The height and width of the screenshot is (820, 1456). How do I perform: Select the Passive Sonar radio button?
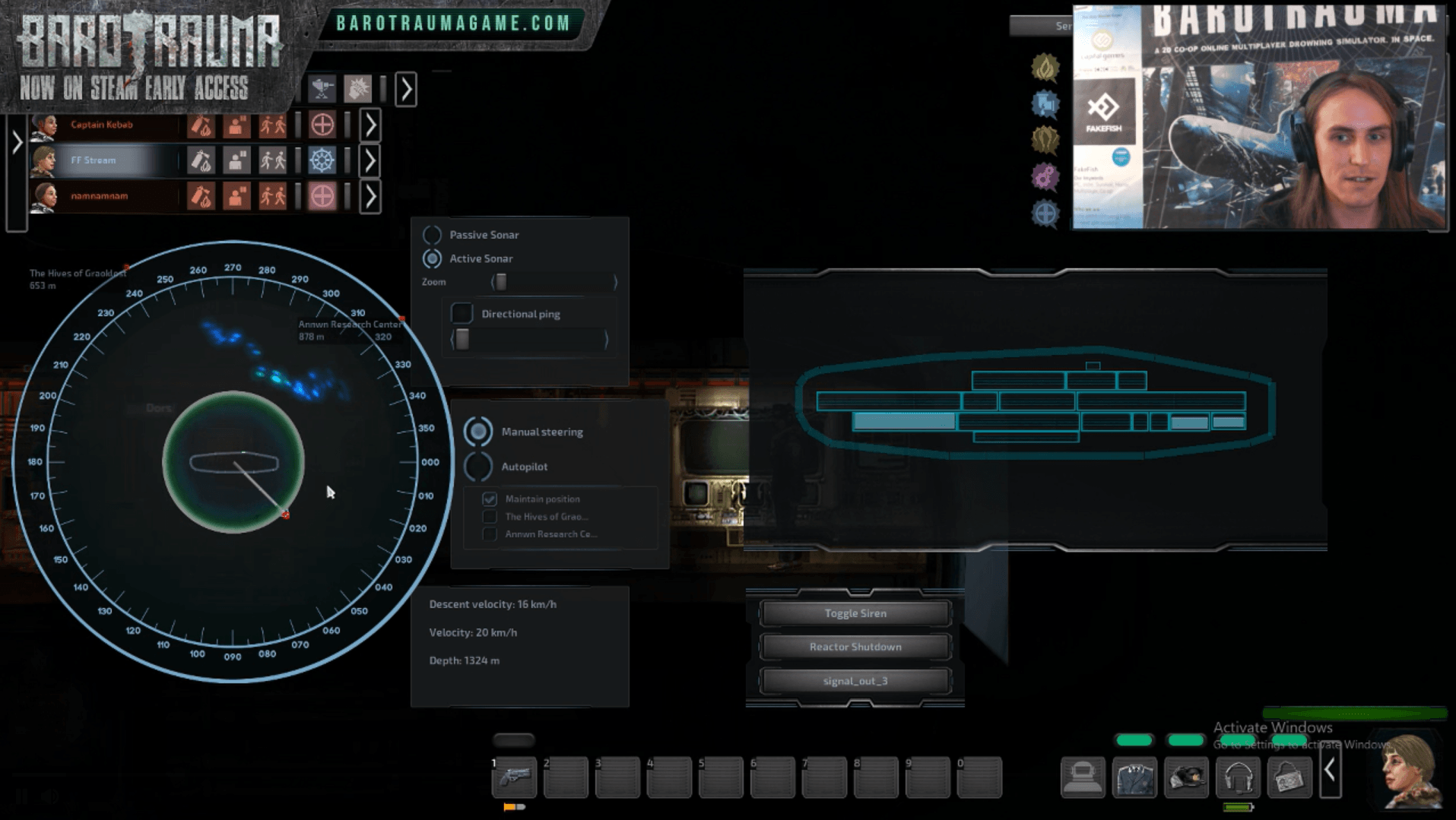point(432,235)
